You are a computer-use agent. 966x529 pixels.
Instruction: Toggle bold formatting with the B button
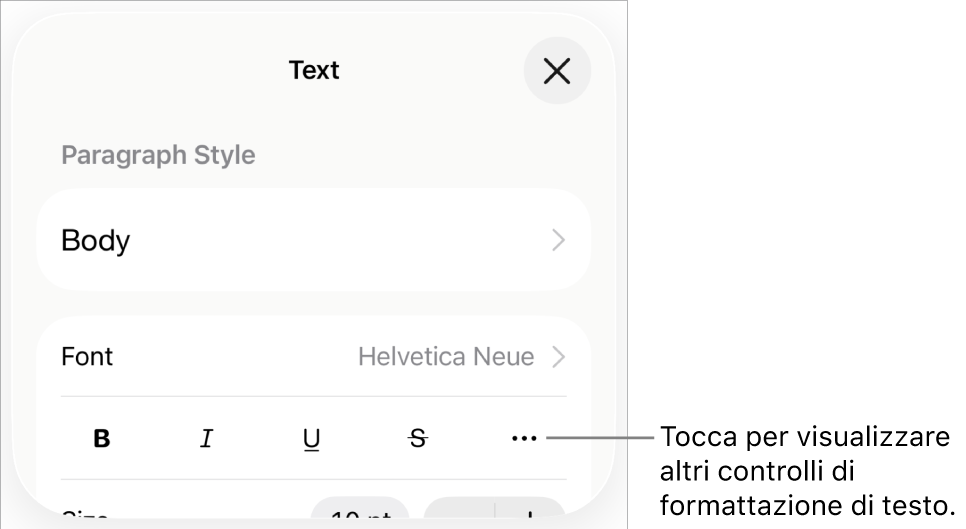pos(102,438)
